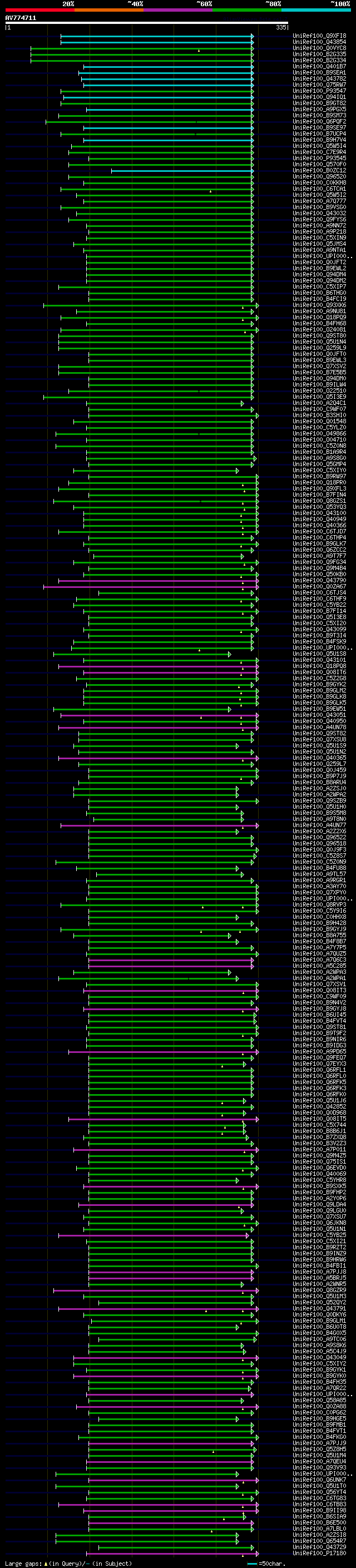
Task: Select label UniRef100_A4UN78
Action: [319, 728]
